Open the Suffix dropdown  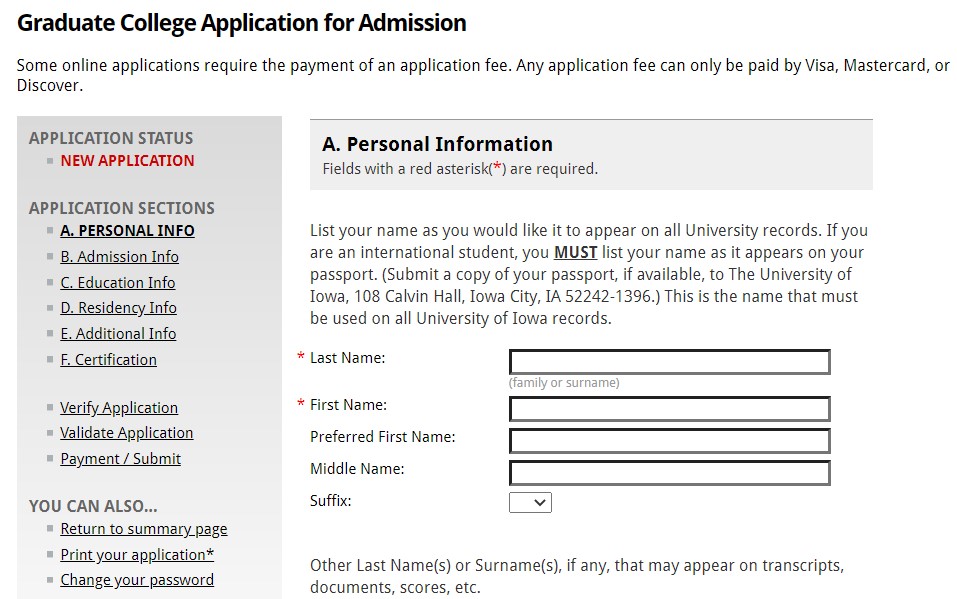click(x=530, y=502)
